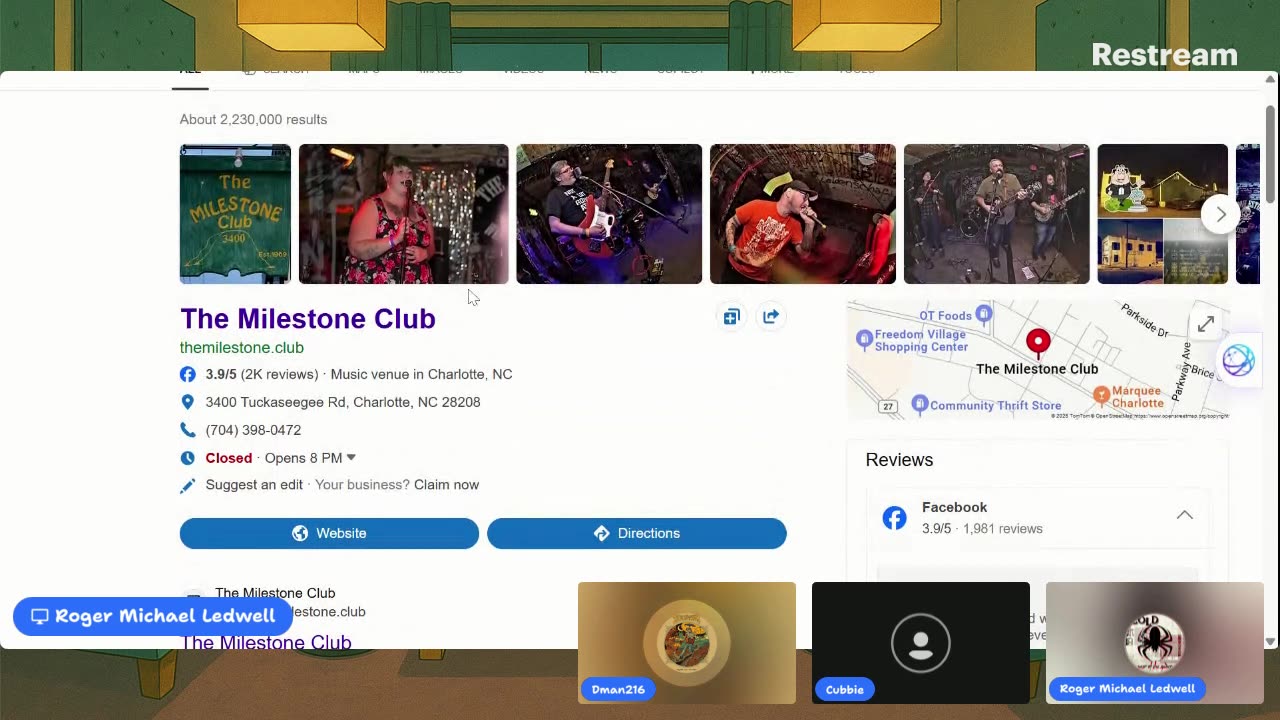1280x720 pixels.
Task: Click the Reviews heading
Action: tap(899, 460)
